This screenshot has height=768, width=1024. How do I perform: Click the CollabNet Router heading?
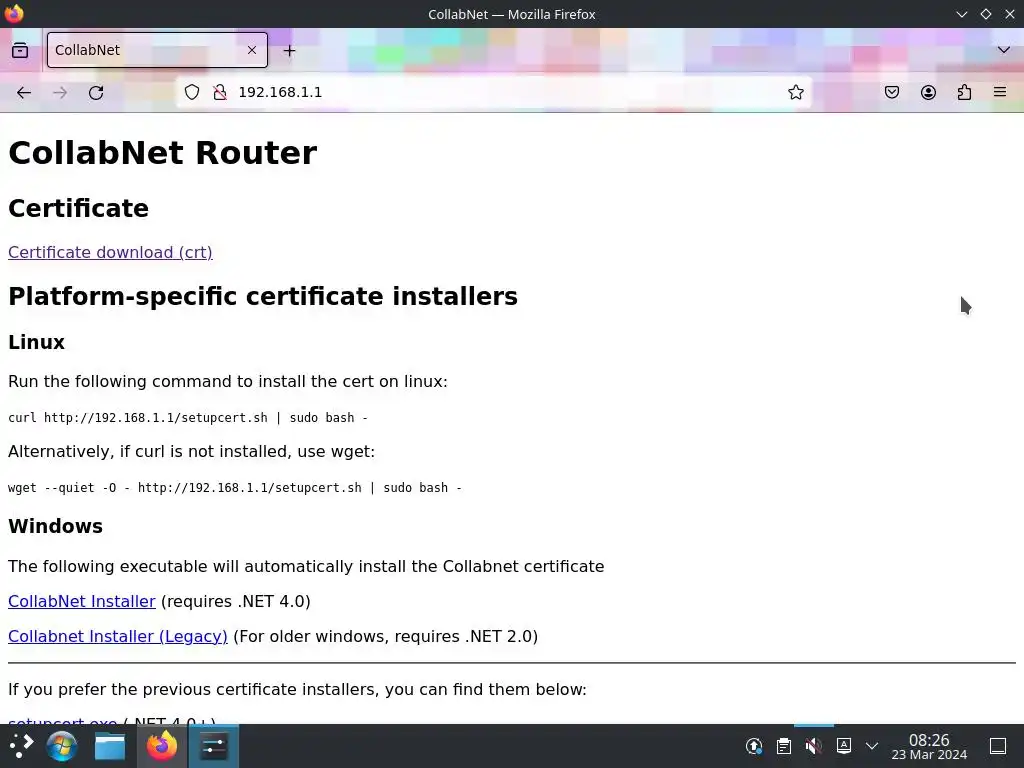(163, 153)
